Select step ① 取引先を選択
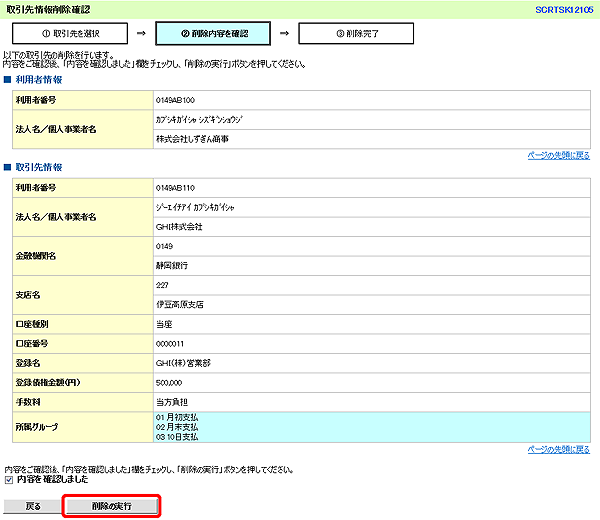 click(x=70, y=34)
